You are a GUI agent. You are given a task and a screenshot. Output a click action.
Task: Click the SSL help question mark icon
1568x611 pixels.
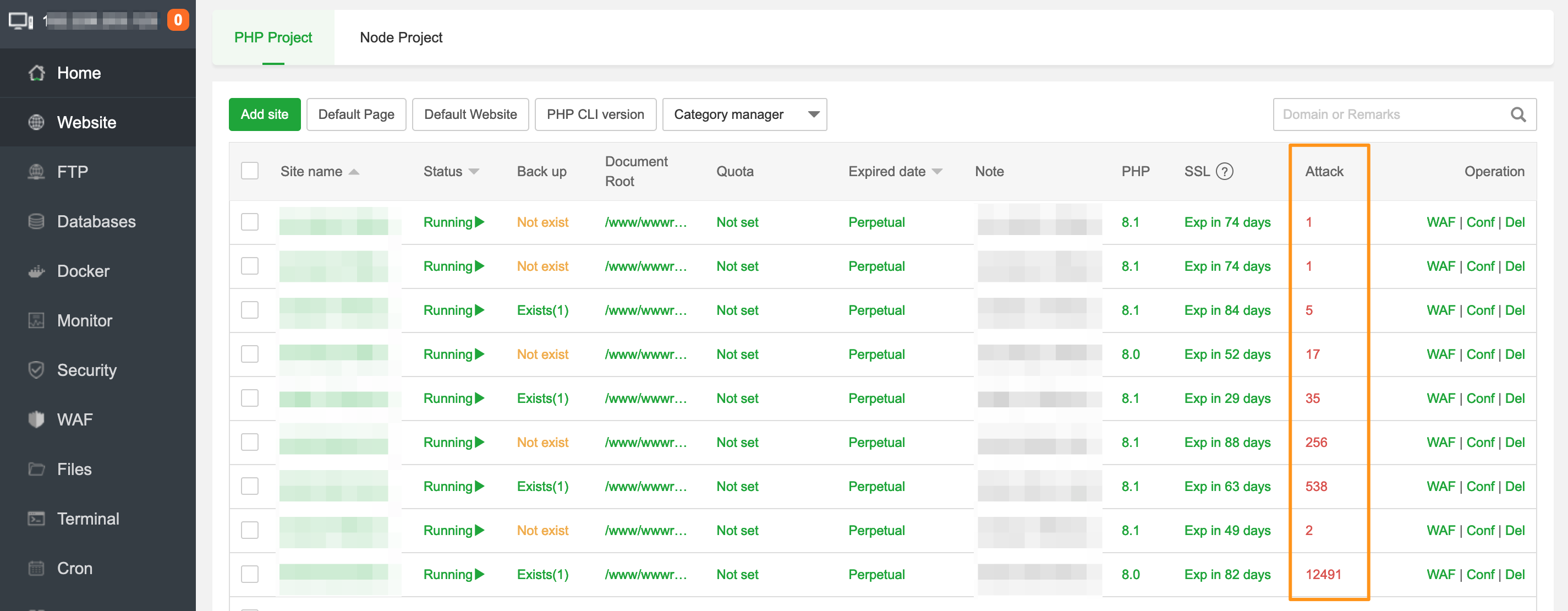point(1224,172)
